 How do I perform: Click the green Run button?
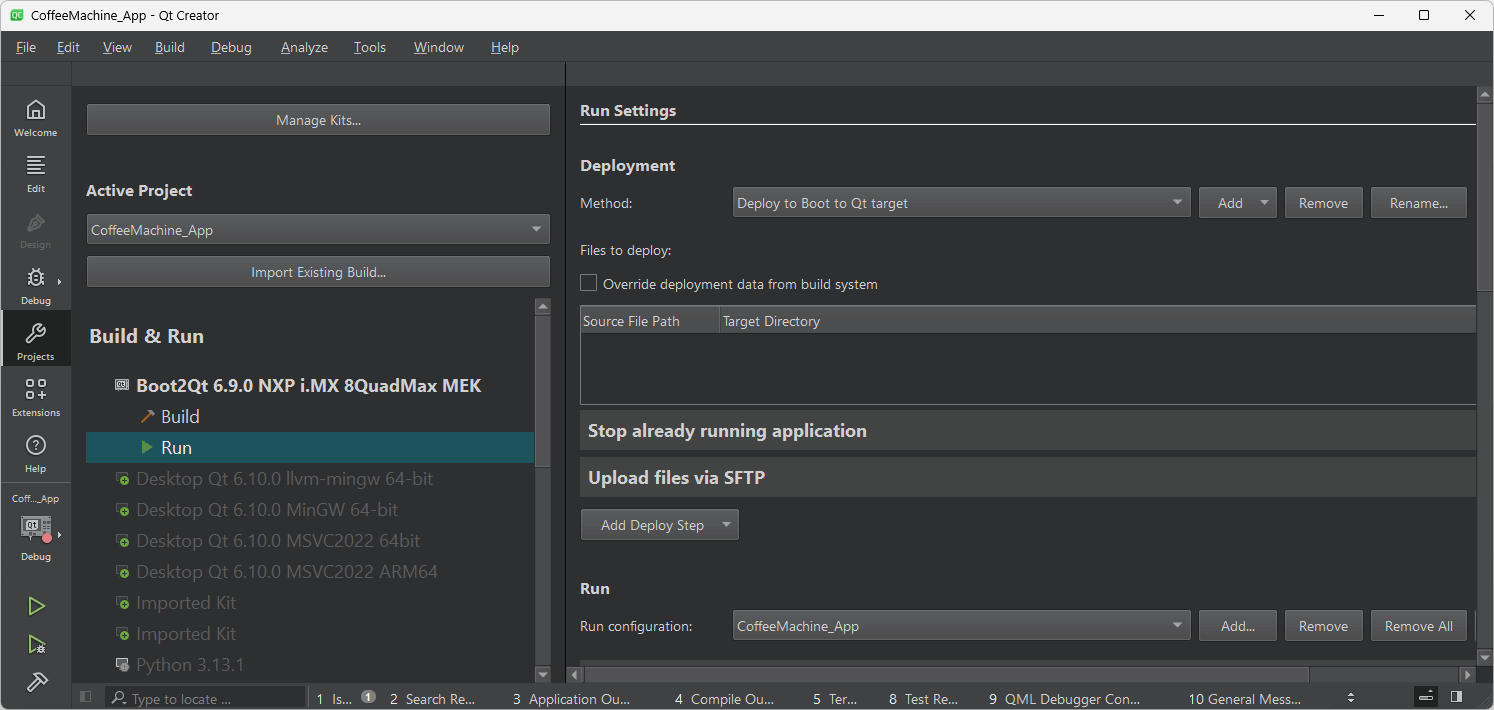point(36,606)
